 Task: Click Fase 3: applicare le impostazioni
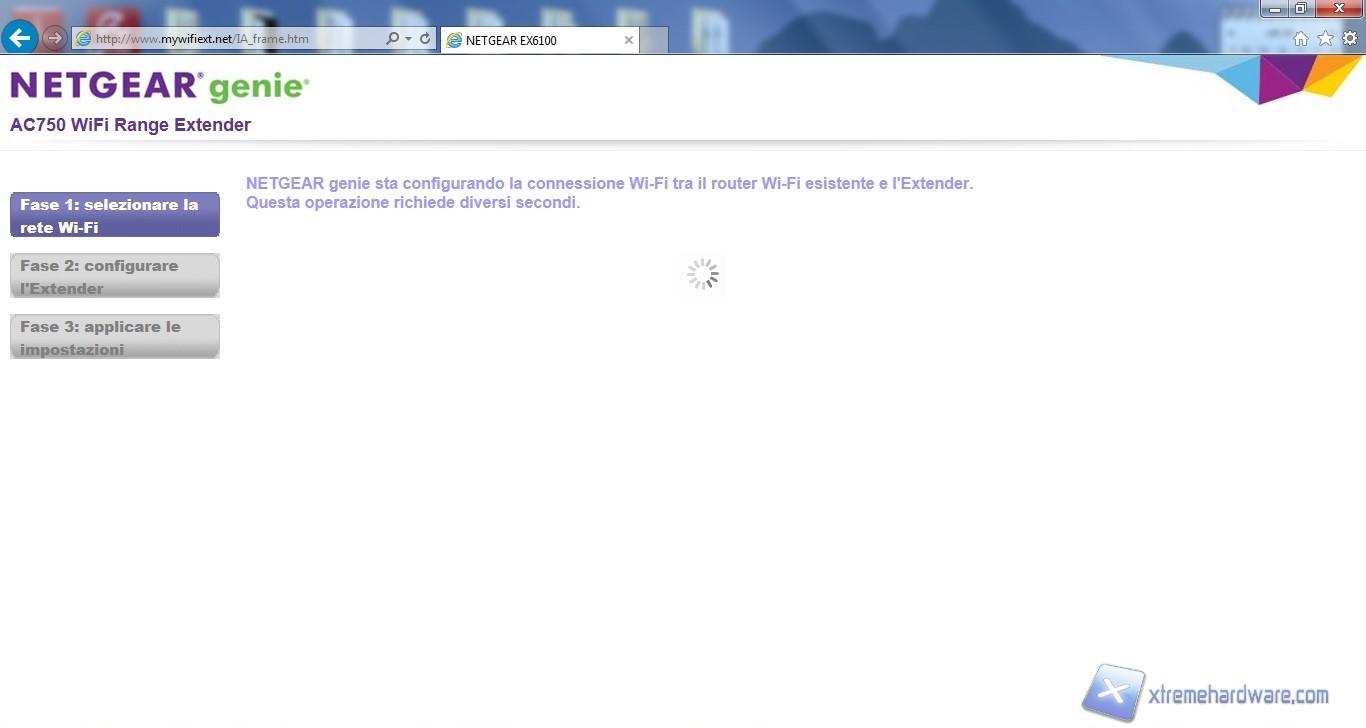(115, 337)
